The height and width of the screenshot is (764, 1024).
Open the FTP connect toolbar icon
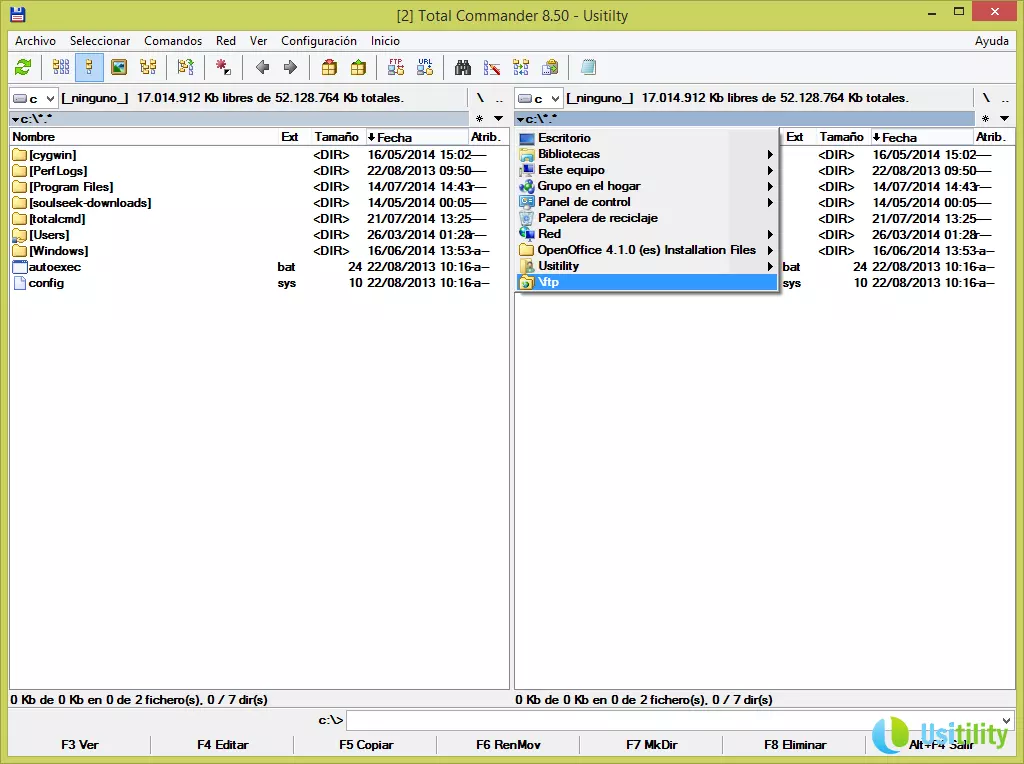pyautogui.click(x=396, y=67)
